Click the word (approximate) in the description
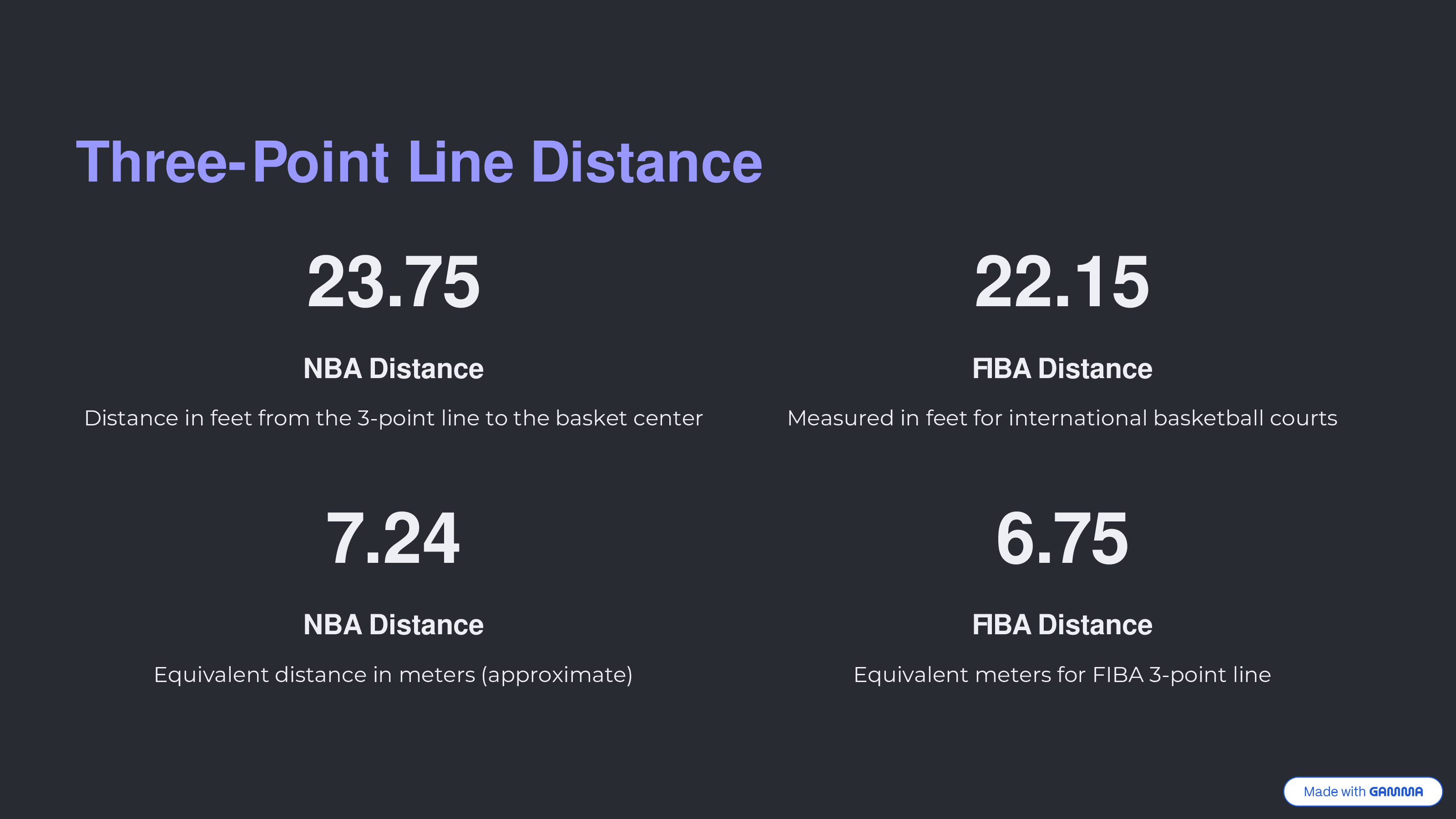Screen dimensions: 1456x819 click(x=557, y=675)
